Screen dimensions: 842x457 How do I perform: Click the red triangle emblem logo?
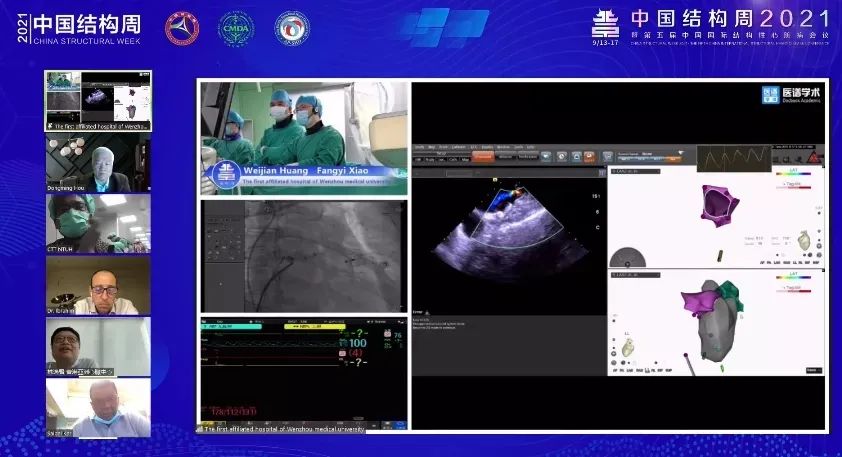182,29
